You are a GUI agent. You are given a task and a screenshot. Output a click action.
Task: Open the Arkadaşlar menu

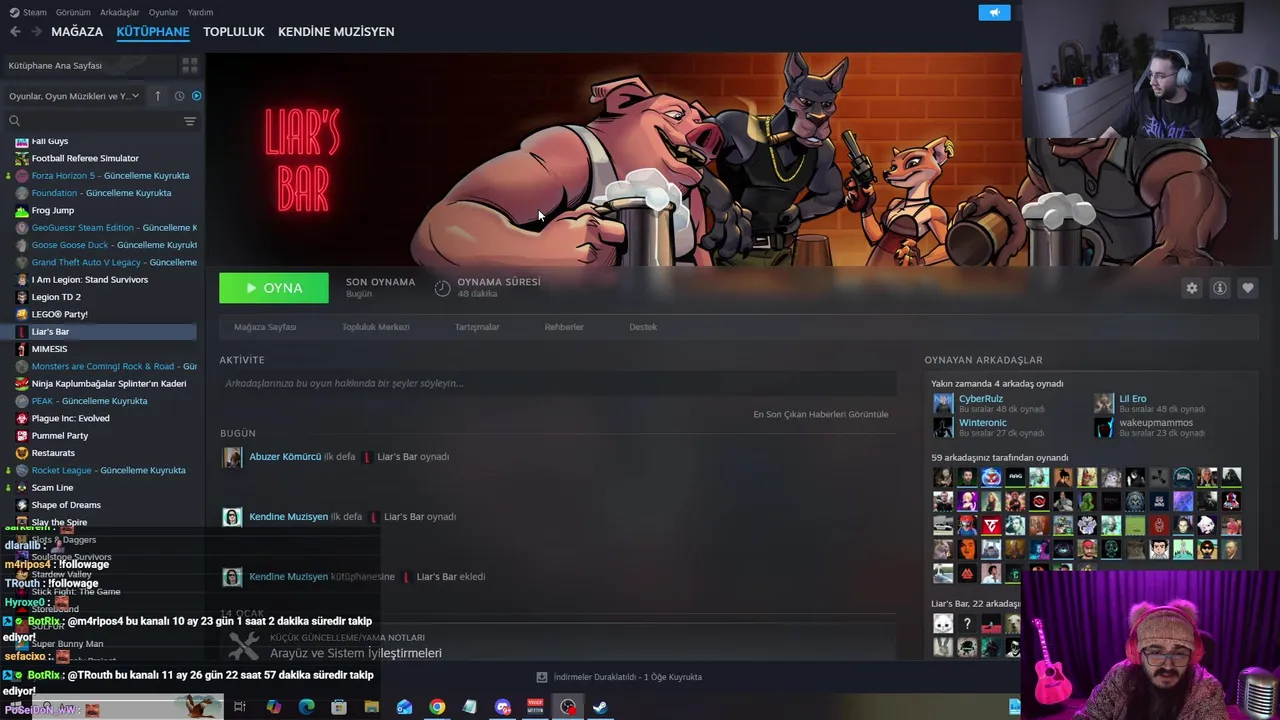pos(120,12)
